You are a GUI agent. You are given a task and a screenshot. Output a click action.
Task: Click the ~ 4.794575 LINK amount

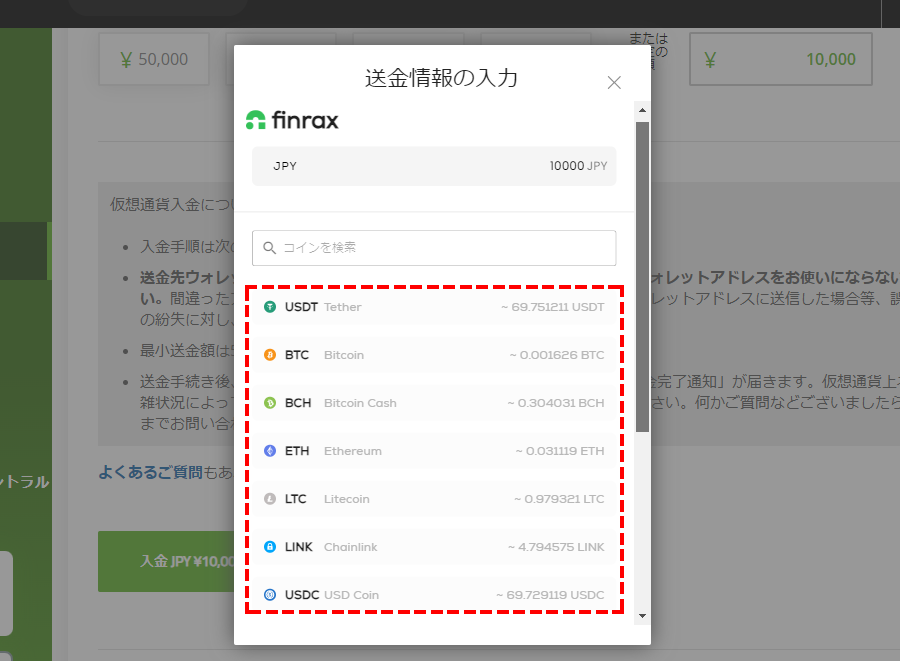point(556,547)
